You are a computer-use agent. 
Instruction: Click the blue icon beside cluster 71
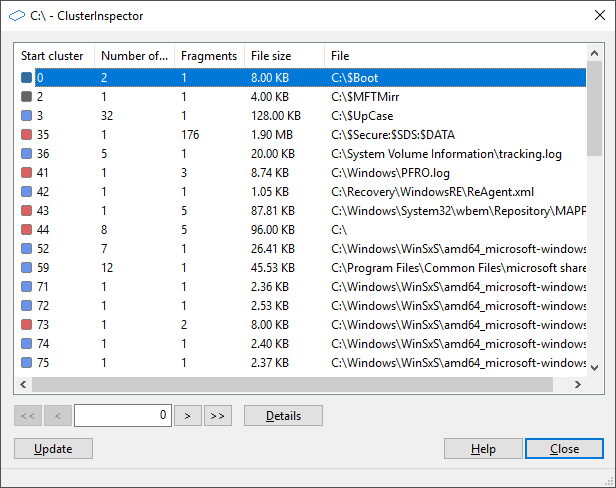pyautogui.click(x=26, y=286)
